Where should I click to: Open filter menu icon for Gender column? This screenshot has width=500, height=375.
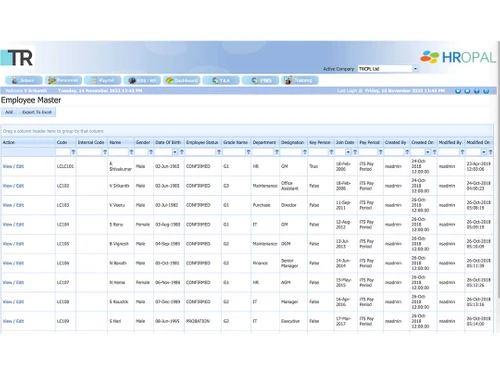point(151,152)
